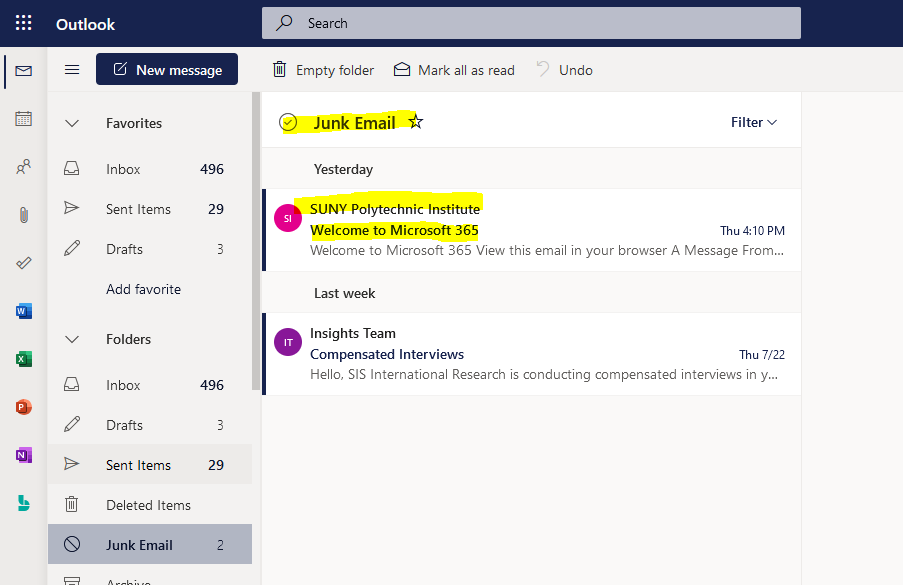Open the Welcome to Microsoft 365 email
The width and height of the screenshot is (903, 585).
click(x=532, y=230)
